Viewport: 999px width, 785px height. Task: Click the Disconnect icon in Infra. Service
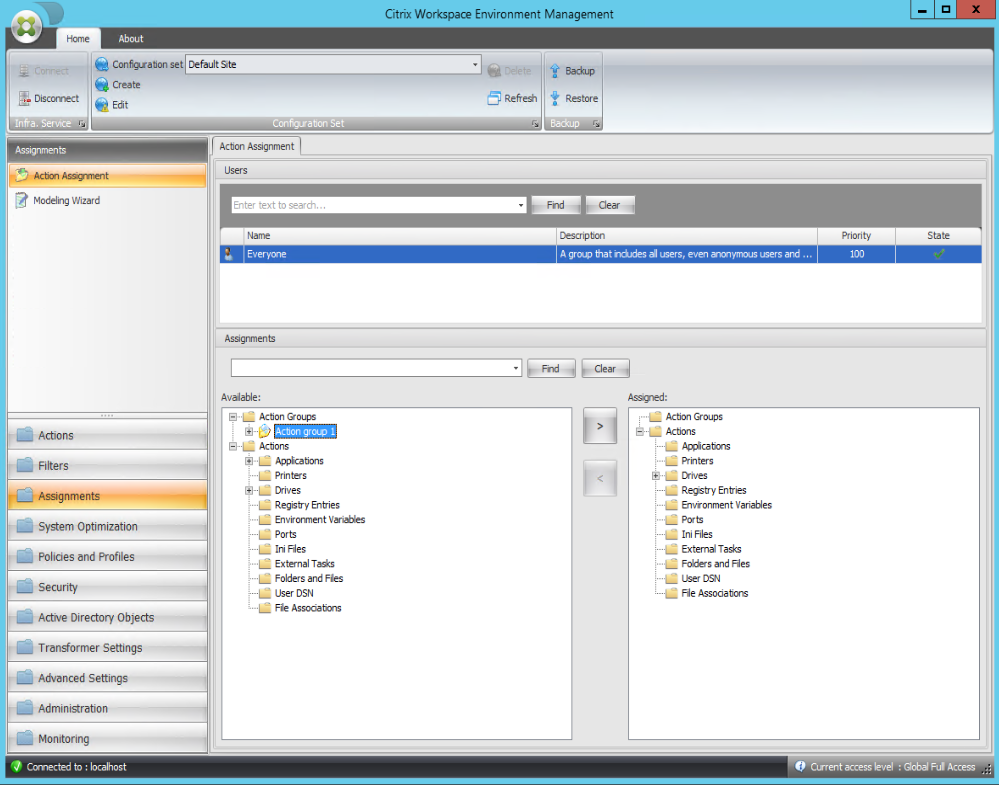26,98
